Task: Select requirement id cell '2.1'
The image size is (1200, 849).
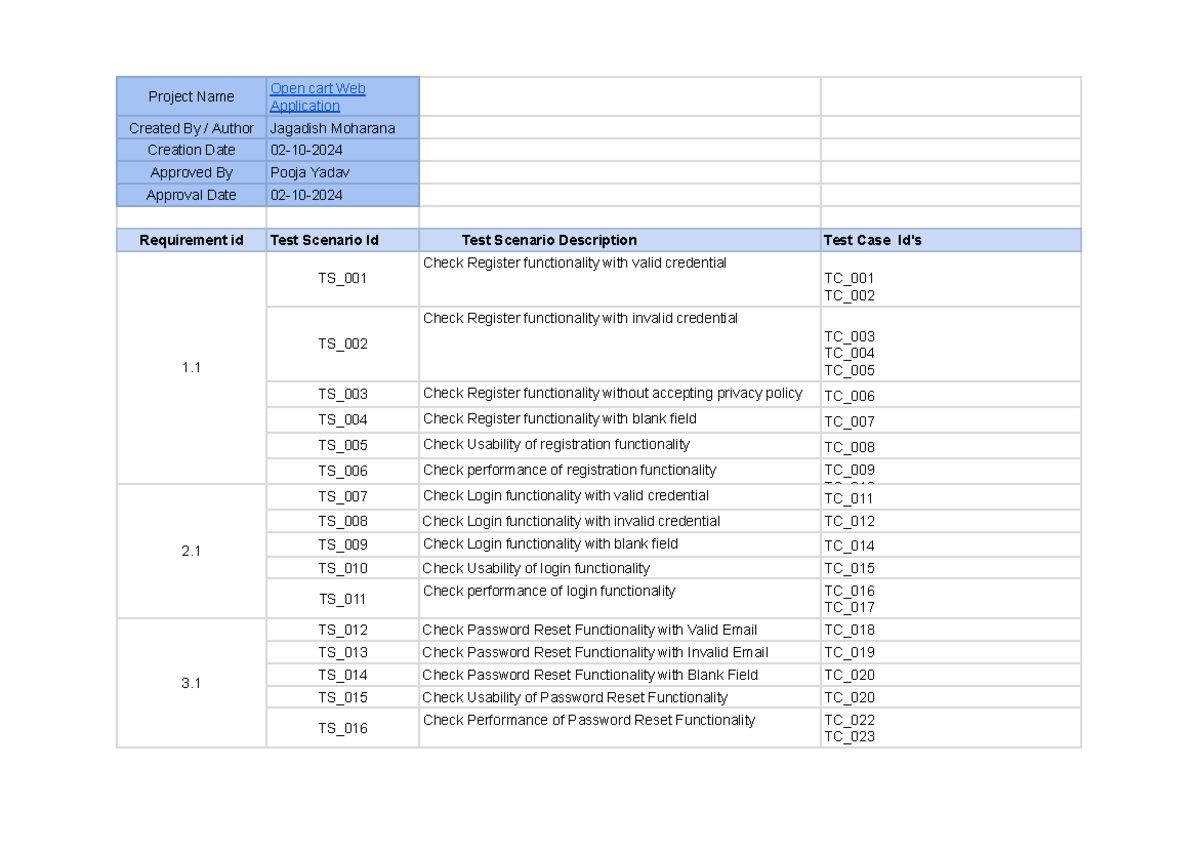Action: tap(191, 551)
